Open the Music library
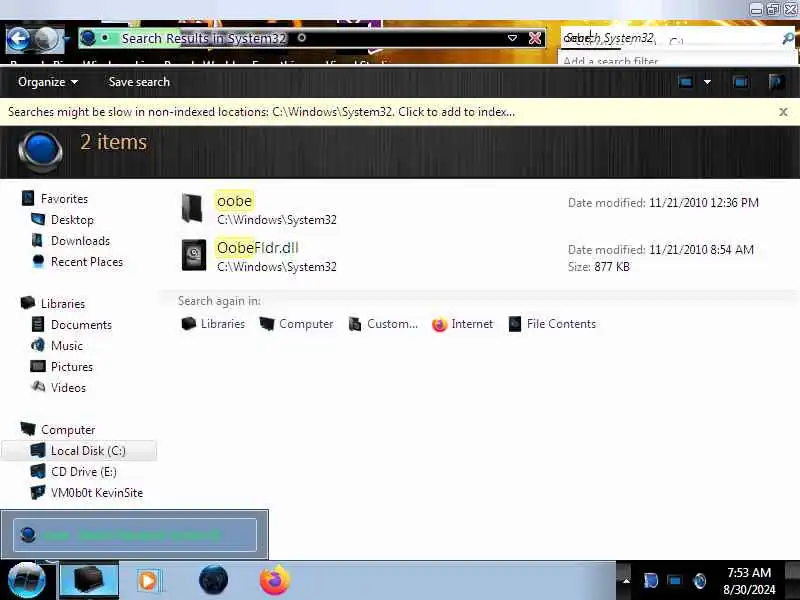This screenshot has width=800, height=600. pos(57,345)
